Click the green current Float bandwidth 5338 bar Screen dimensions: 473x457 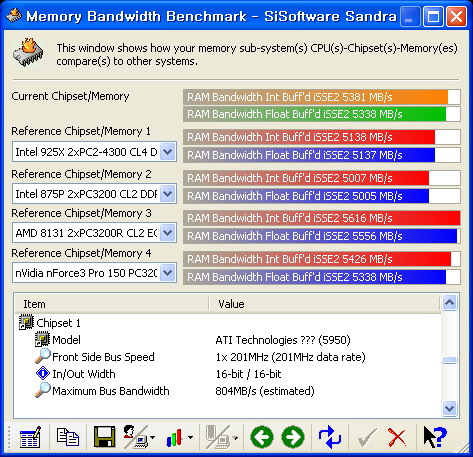click(x=322, y=114)
